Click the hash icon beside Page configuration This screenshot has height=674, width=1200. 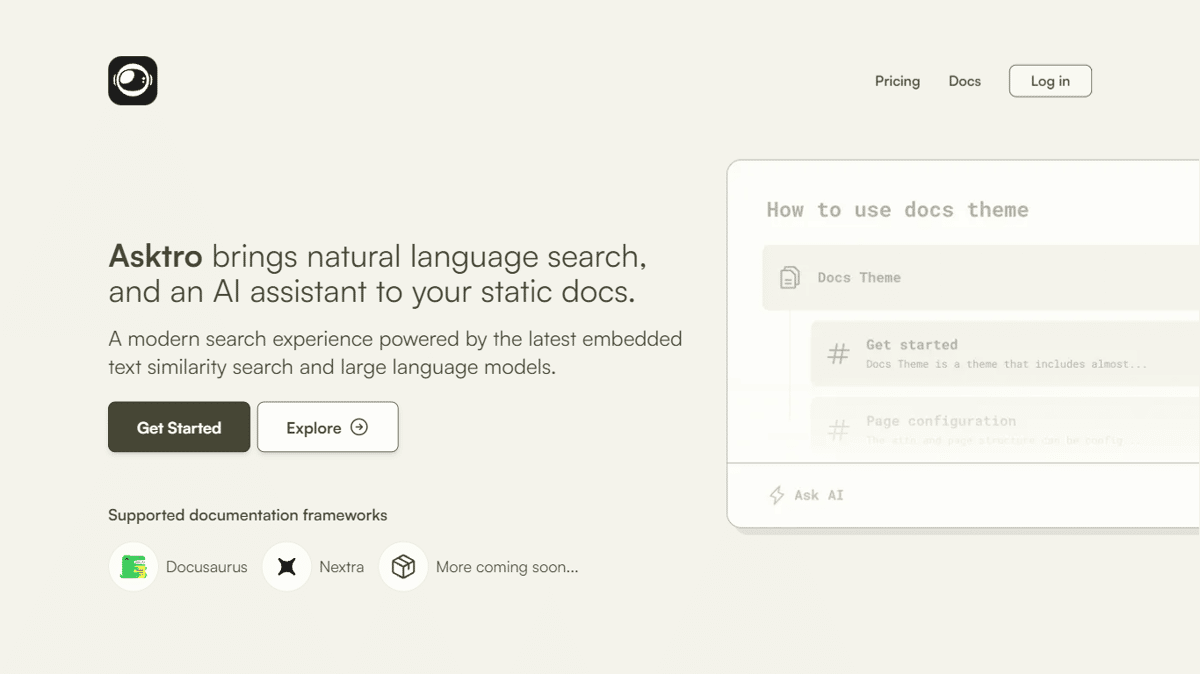[x=839, y=430]
